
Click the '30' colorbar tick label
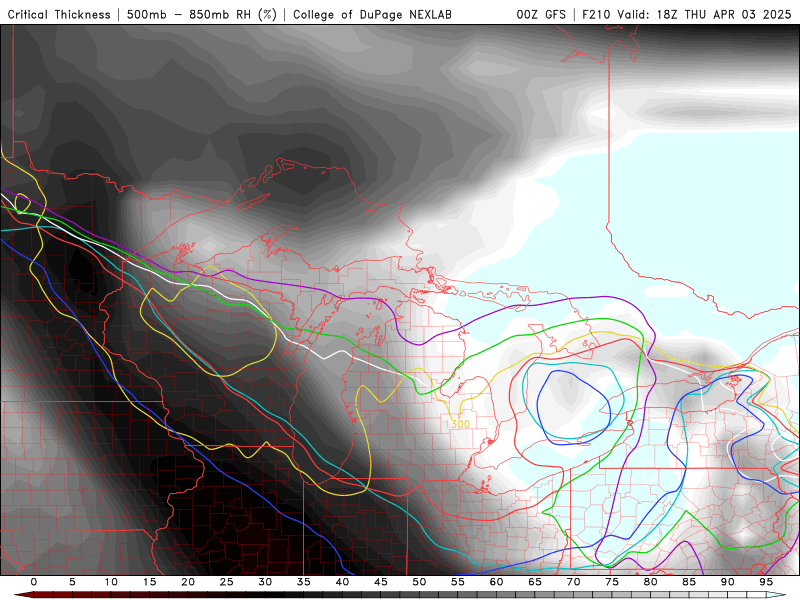[x=265, y=582]
